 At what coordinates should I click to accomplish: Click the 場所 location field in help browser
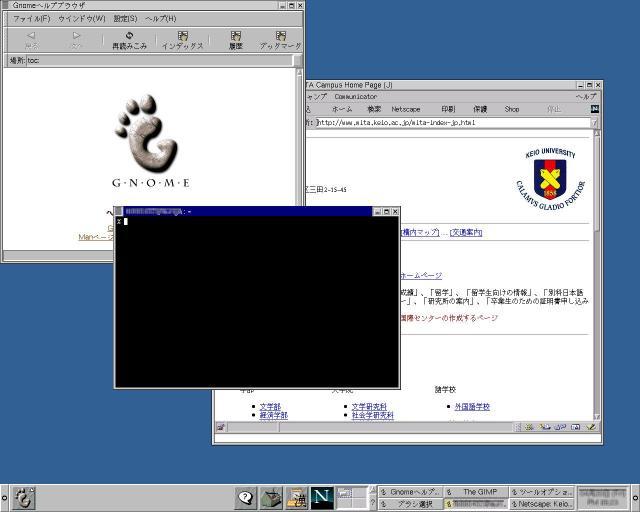pos(160,60)
